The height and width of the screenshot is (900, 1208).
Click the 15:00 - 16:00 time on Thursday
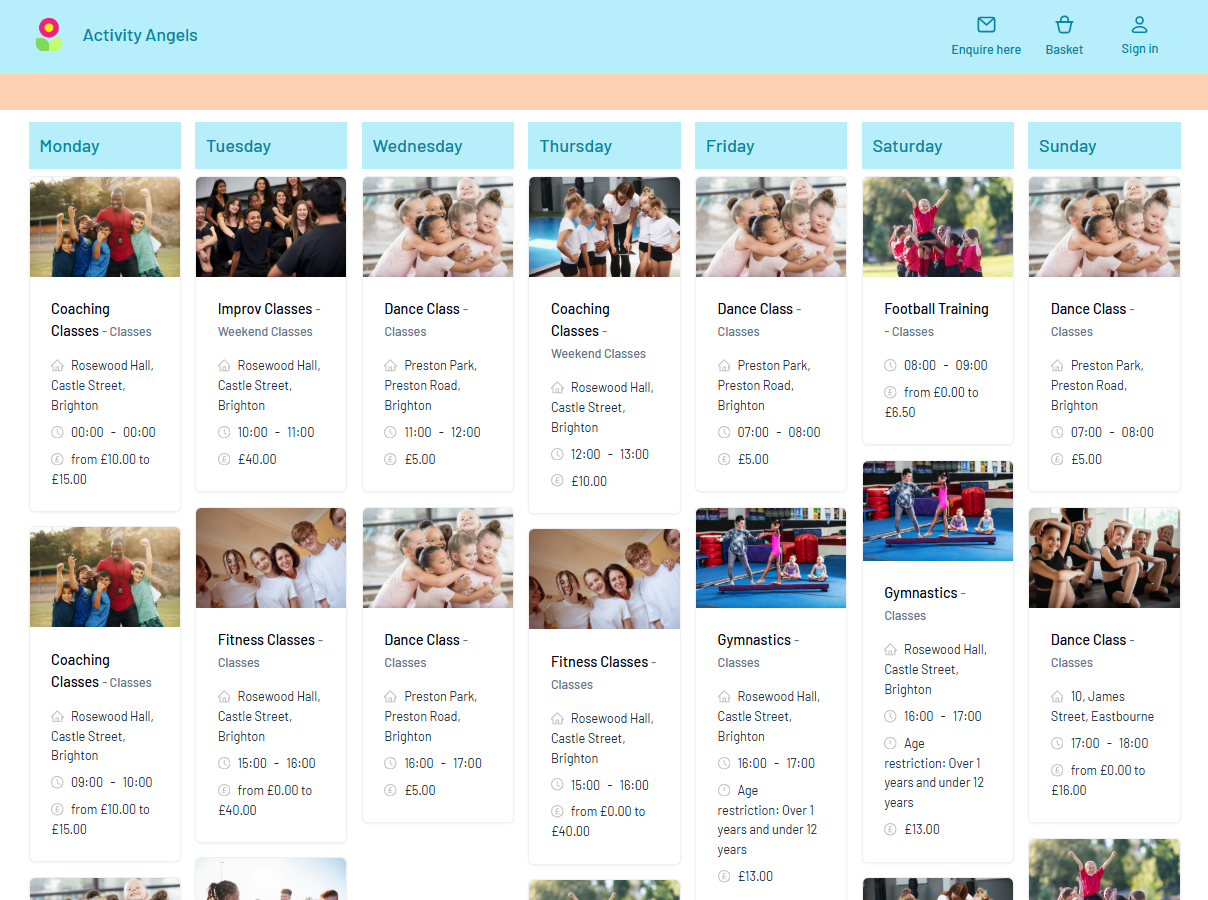[610, 785]
